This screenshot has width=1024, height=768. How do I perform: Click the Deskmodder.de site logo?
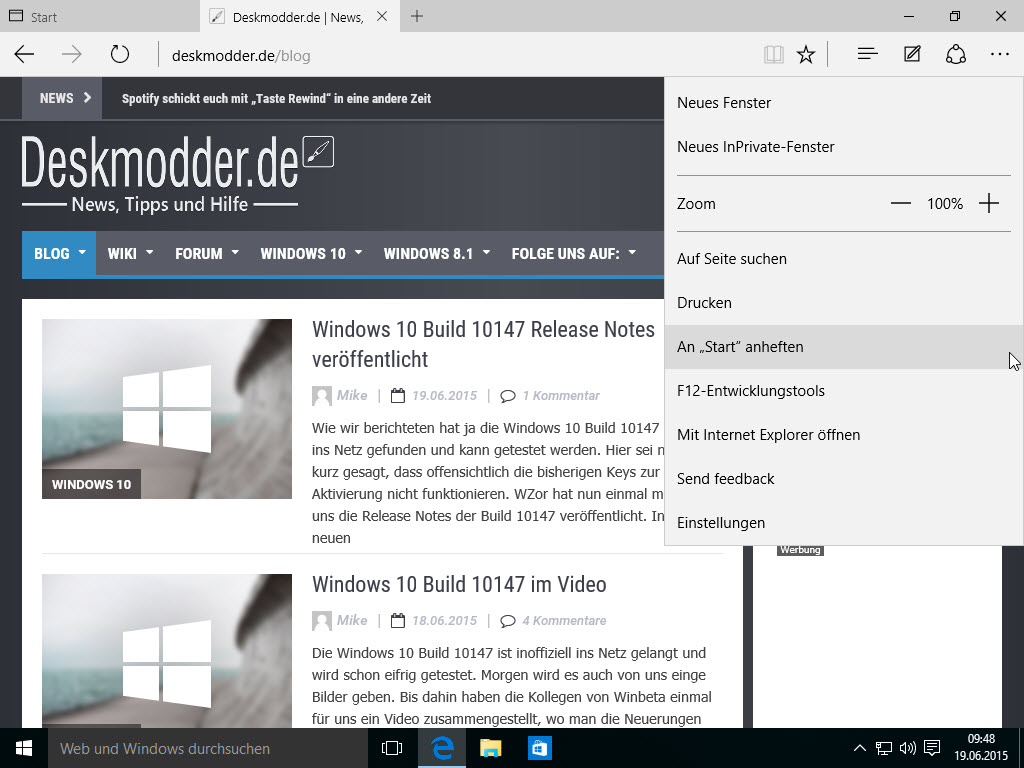(177, 173)
